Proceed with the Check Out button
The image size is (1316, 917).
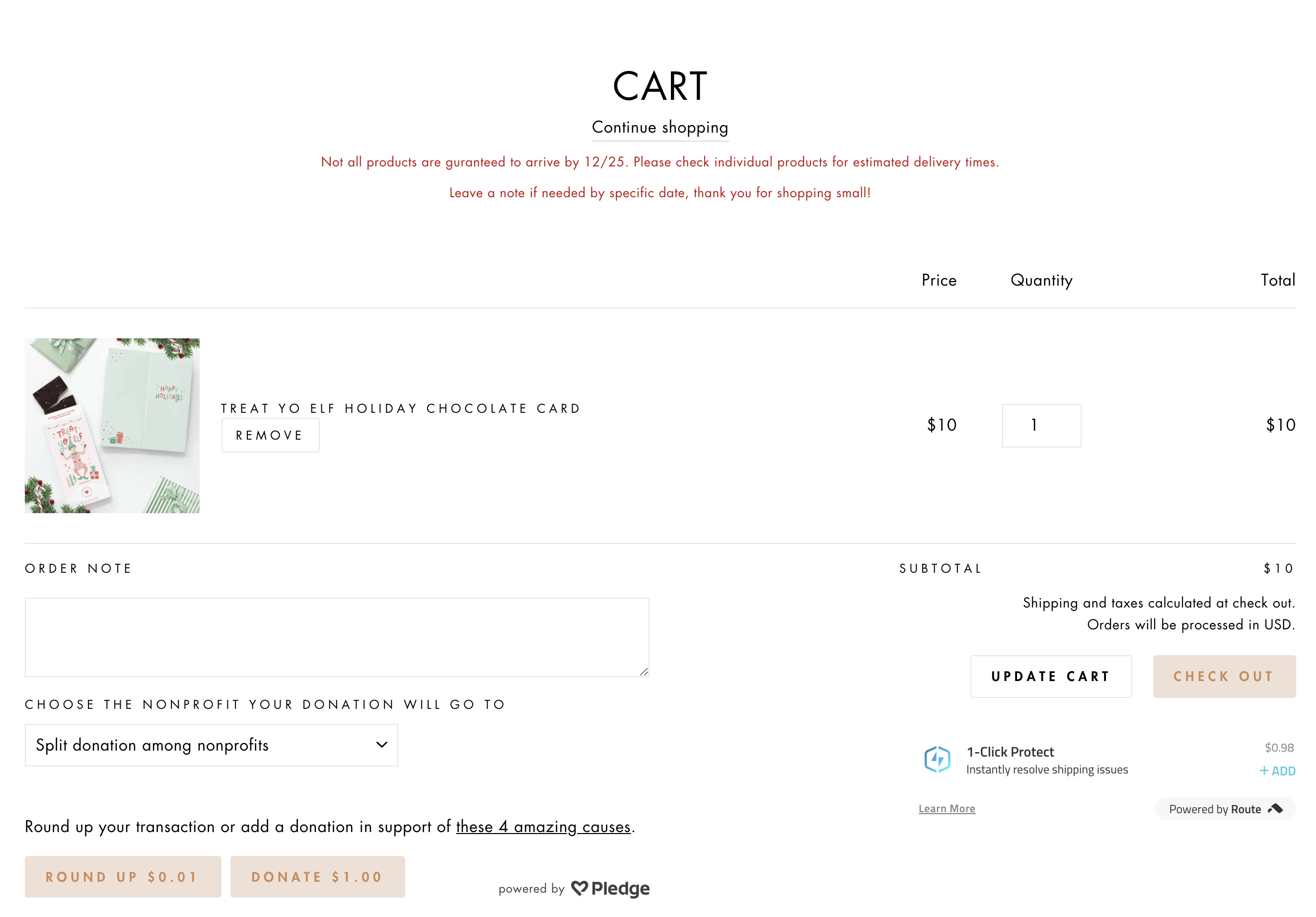point(1224,677)
